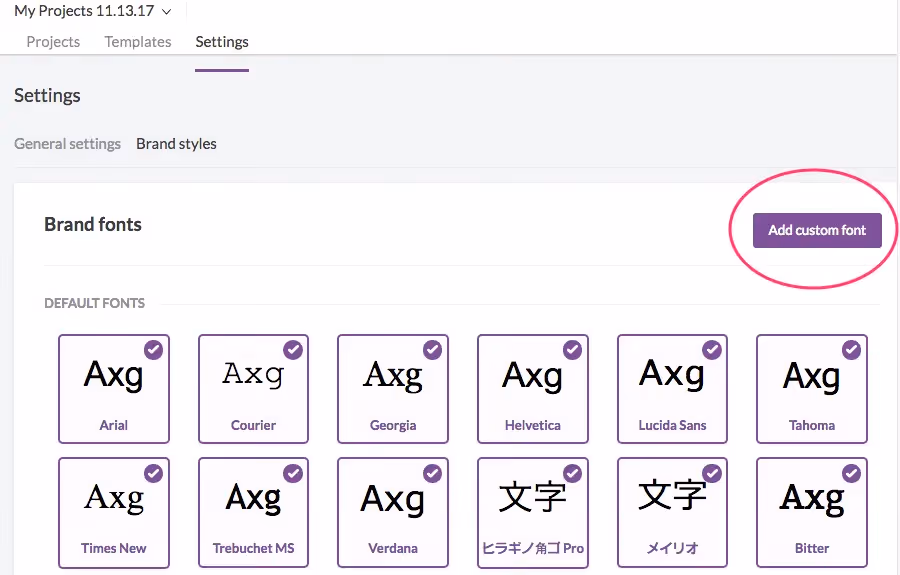Toggle checkmark on メイリオ font card
900x575 pixels.
[x=712, y=473]
